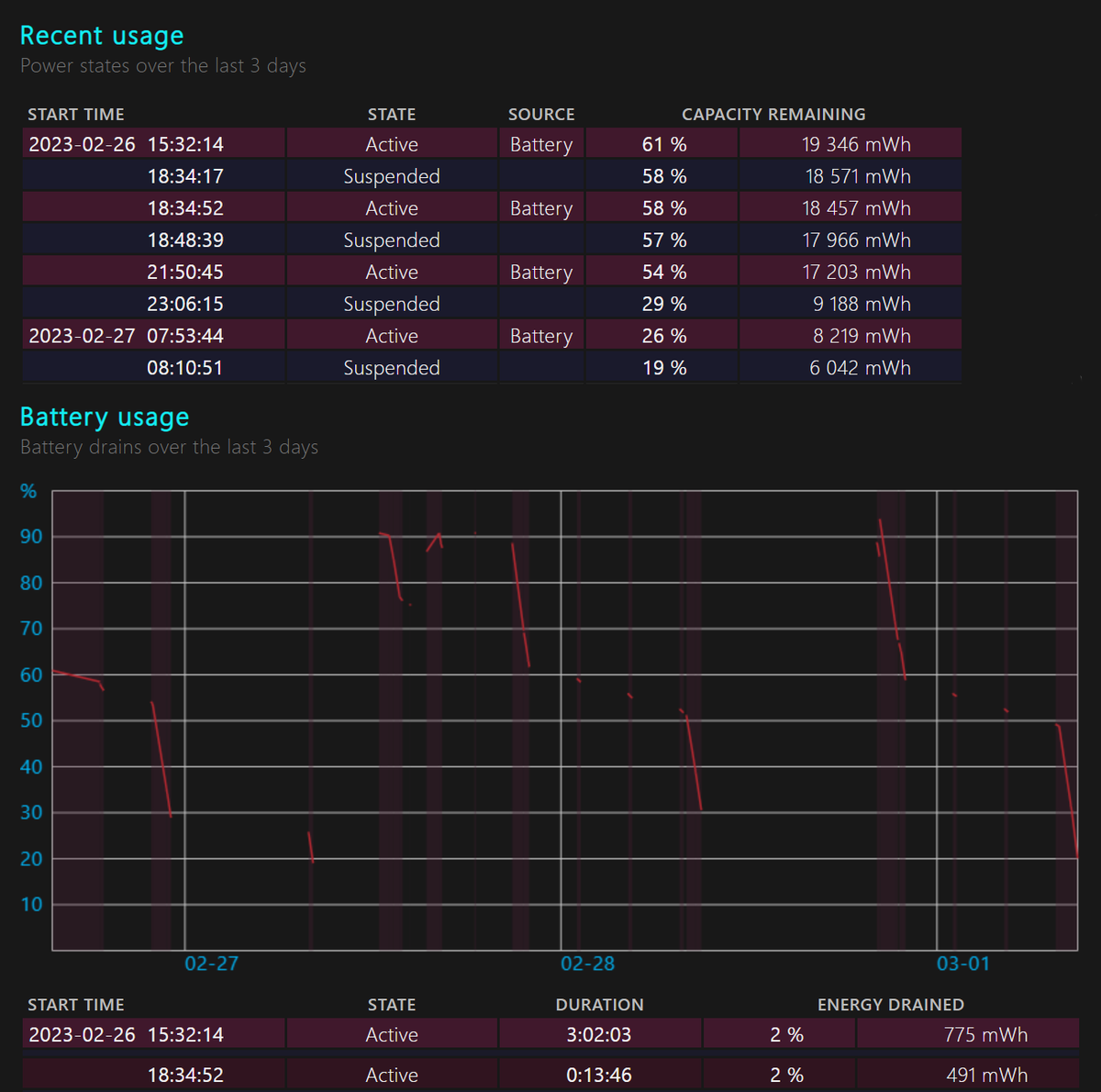Select 'Power states over the last 3 days' subtitle
Screen dimensions: 1101x1092
(163, 66)
